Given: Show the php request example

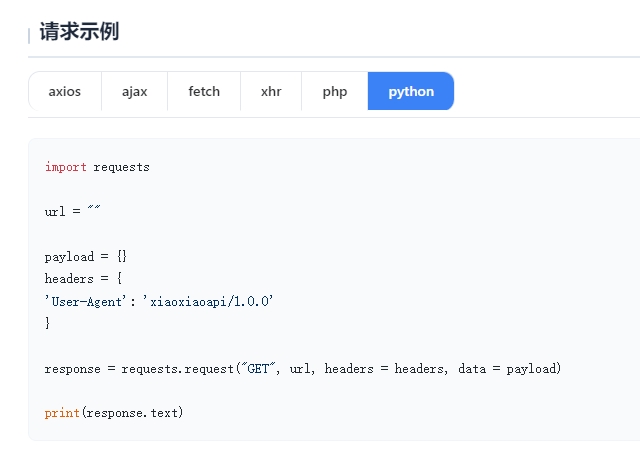Looking at the screenshot, I should [335, 91].
